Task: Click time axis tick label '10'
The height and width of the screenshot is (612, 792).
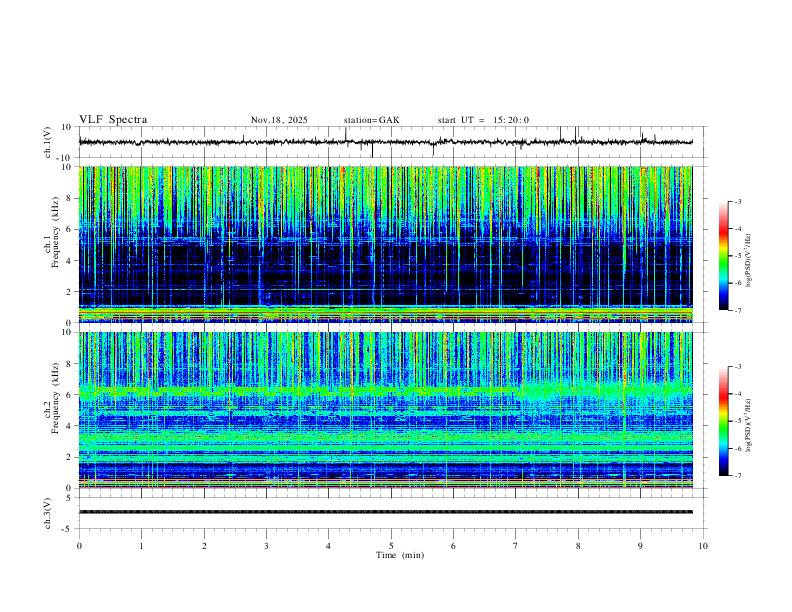Action: coord(703,546)
